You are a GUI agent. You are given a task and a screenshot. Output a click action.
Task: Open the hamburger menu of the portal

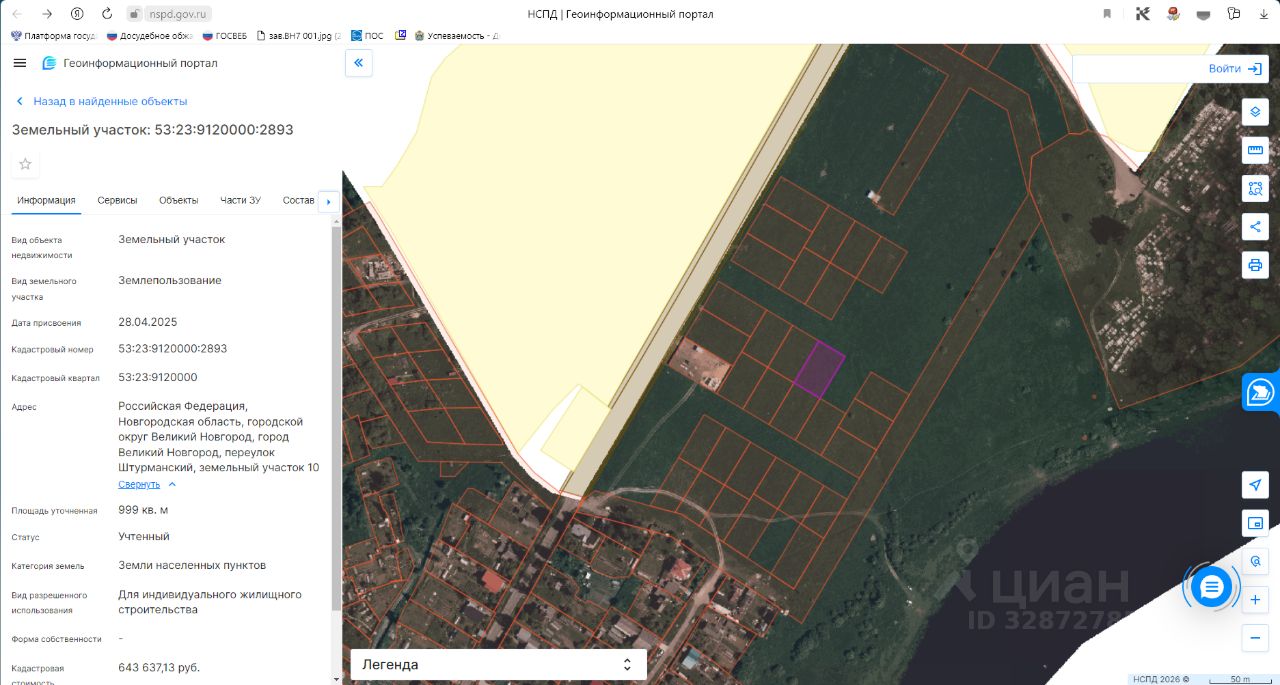point(20,63)
